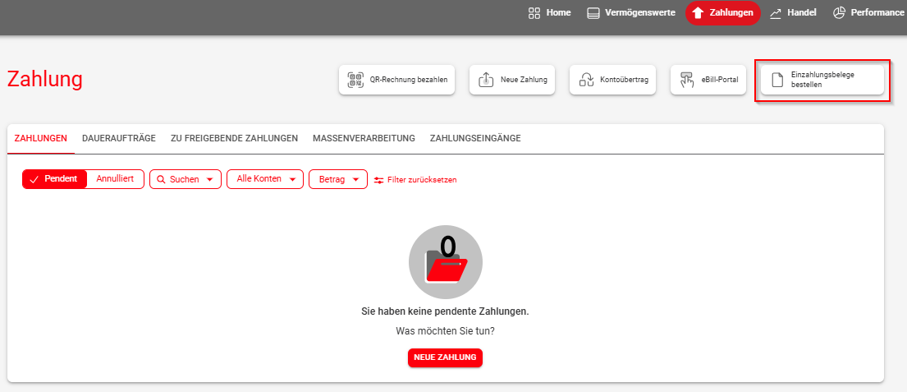Click the Suchen magnifier icon

click(x=161, y=180)
